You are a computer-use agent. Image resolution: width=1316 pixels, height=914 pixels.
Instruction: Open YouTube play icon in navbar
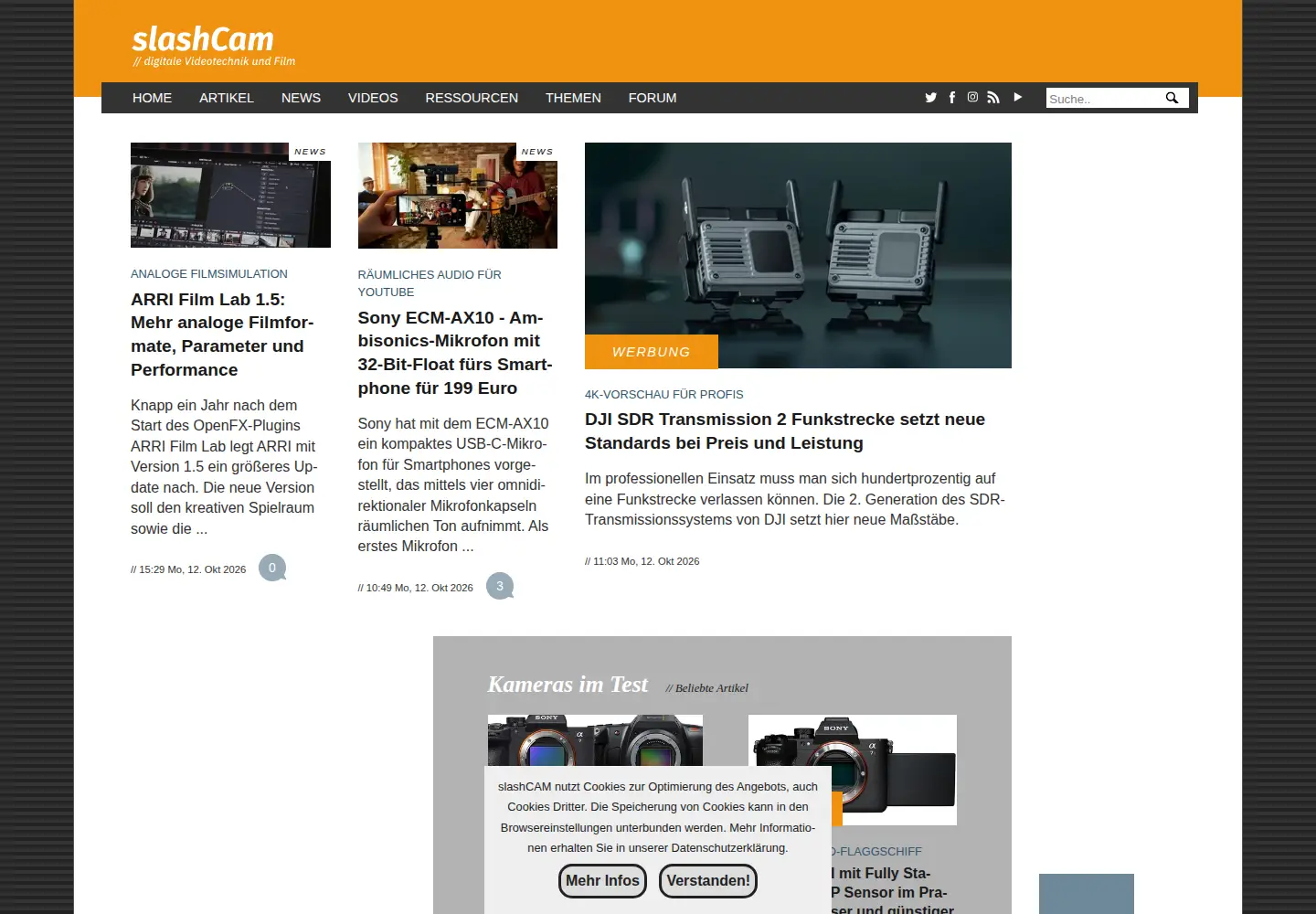tap(1017, 97)
